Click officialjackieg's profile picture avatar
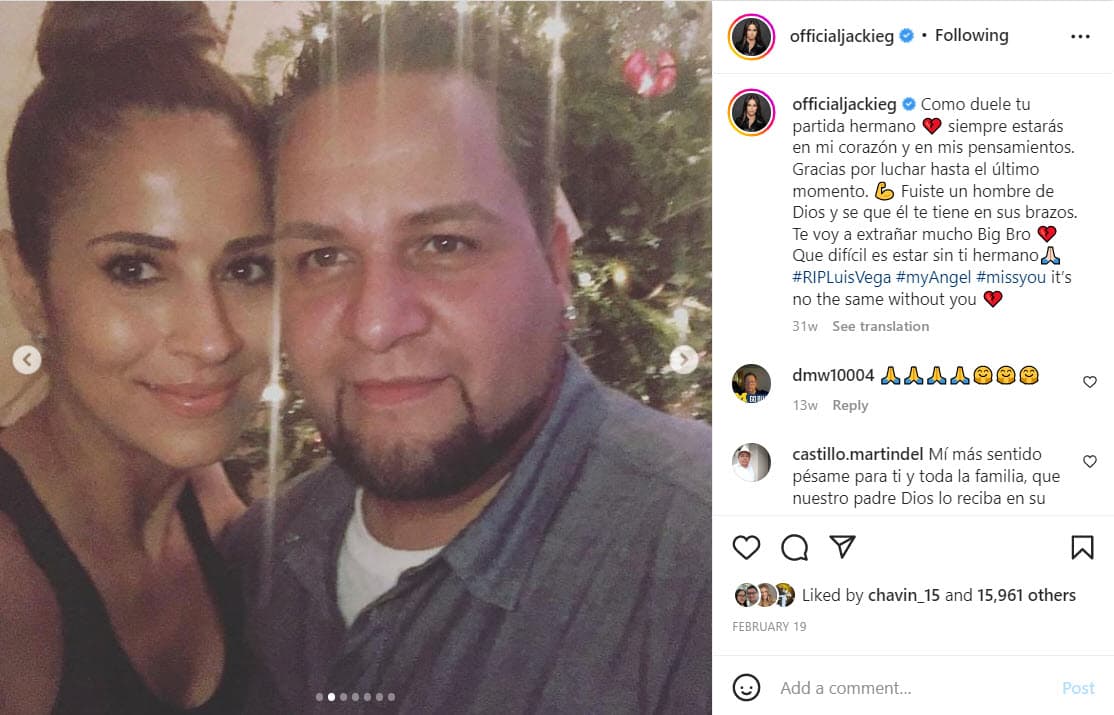Screen dimensions: 1114x715 click(751, 35)
